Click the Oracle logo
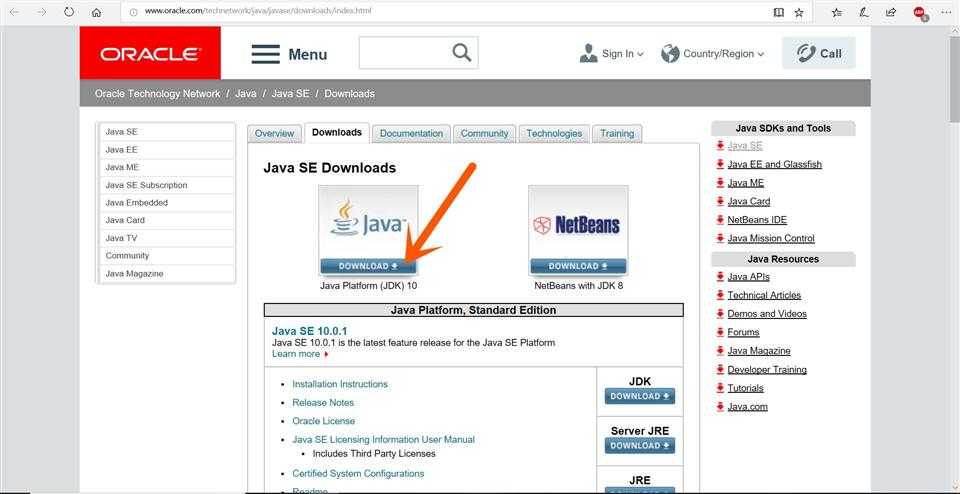 pyautogui.click(x=150, y=54)
